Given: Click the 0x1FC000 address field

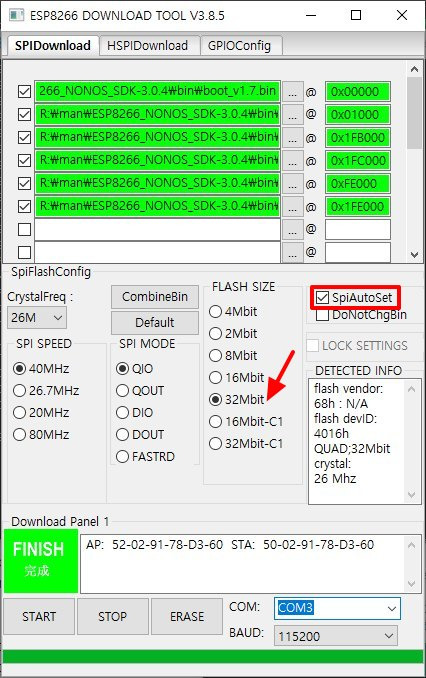Looking at the screenshot, I should pos(358,161).
